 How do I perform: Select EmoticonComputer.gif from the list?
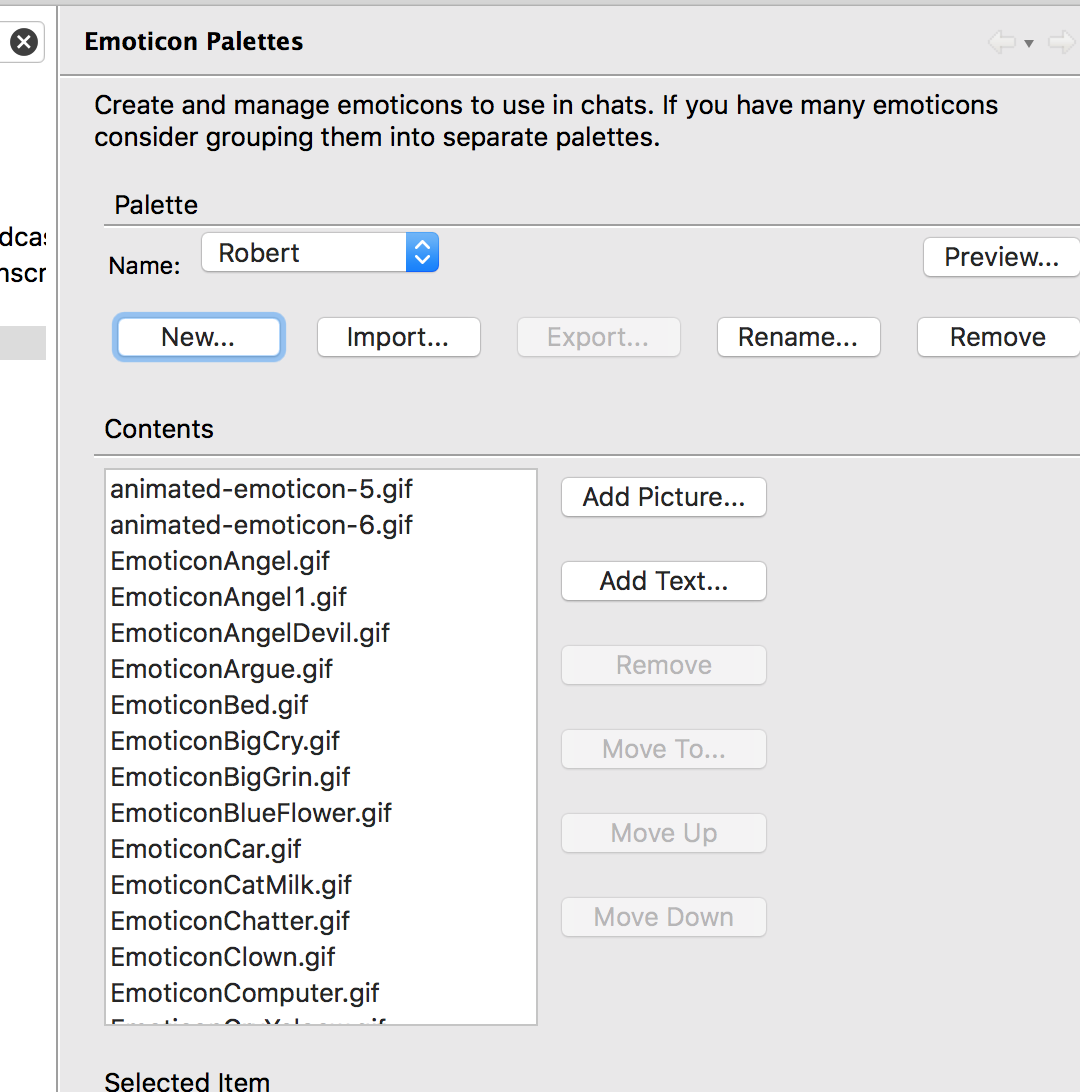pyautogui.click(x=244, y=993)
